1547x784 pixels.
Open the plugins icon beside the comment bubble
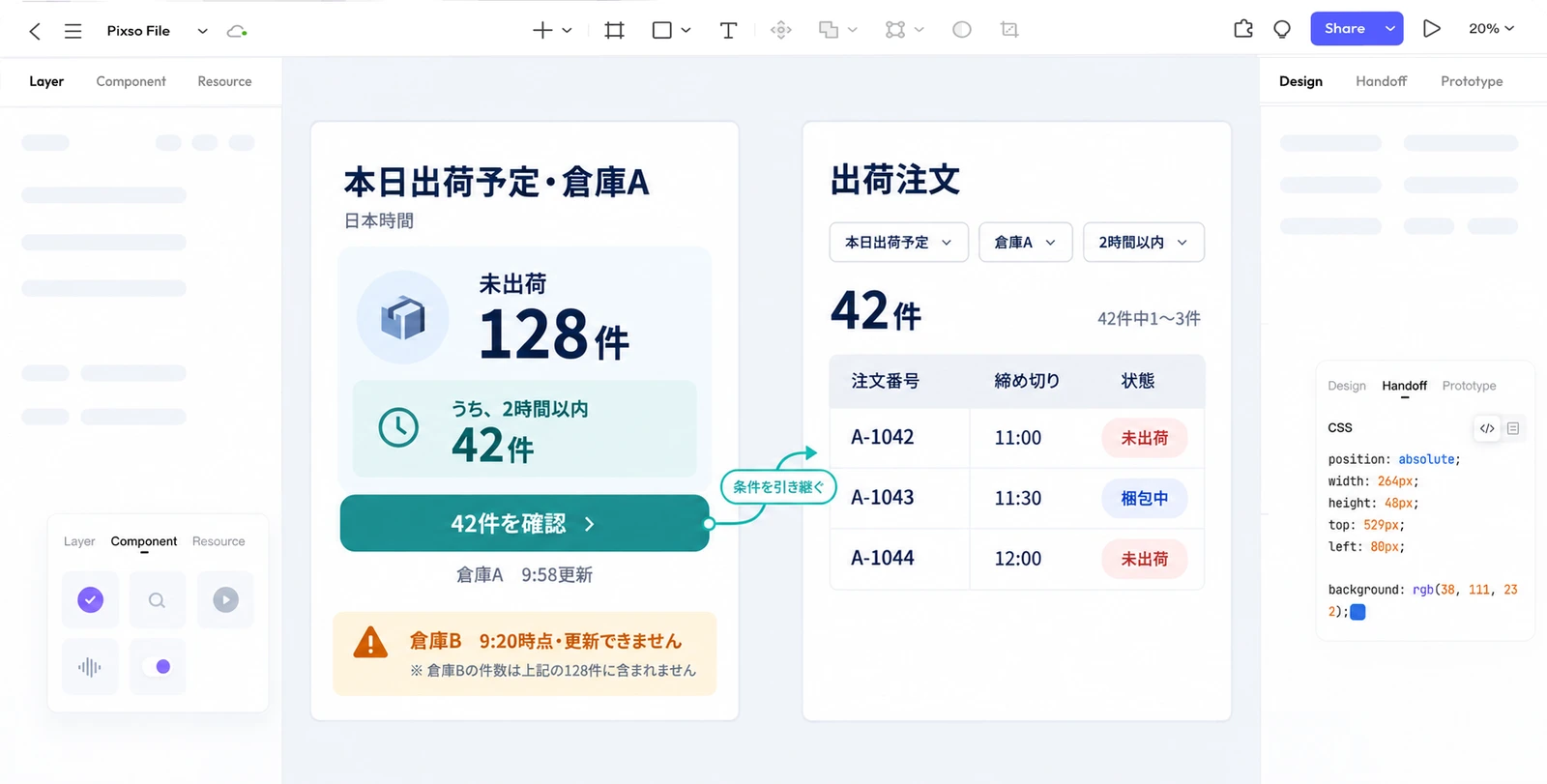(x=1243, y=29)
